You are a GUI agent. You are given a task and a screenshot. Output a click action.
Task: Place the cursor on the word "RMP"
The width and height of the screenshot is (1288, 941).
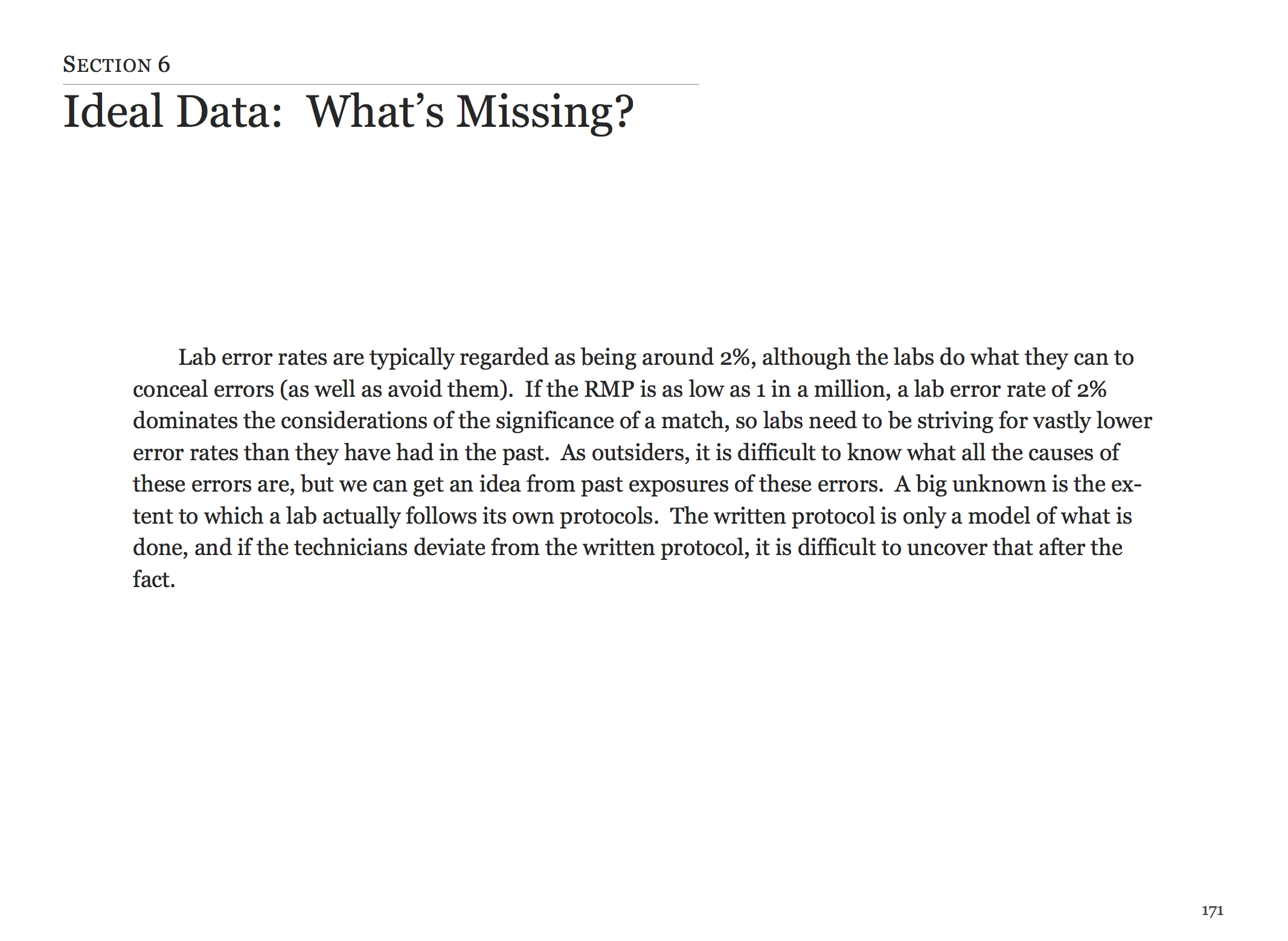click(609, 390)
